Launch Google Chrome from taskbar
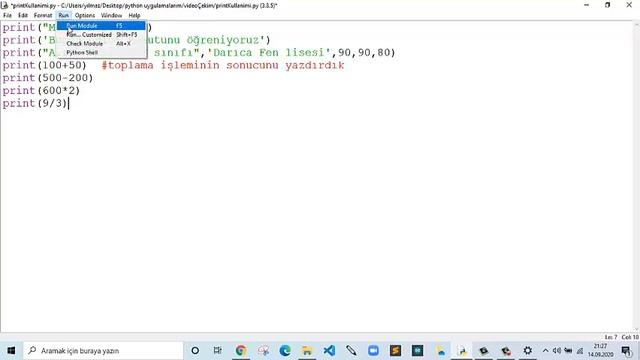Image resolution: width=640 pixels, height=360 pixels. [x=241, y=351]
